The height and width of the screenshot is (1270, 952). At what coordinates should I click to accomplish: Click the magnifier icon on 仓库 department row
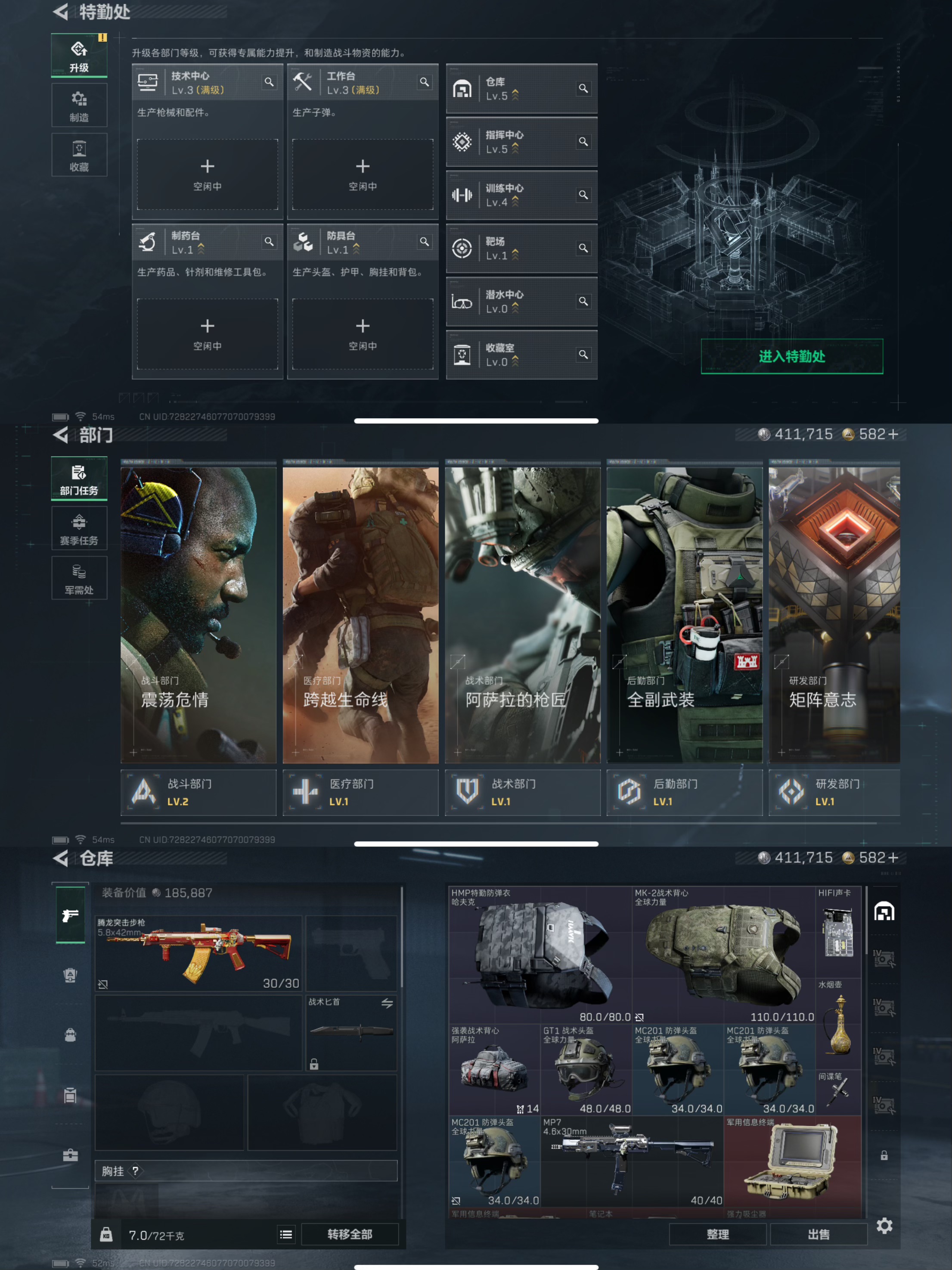click(583, 88)
